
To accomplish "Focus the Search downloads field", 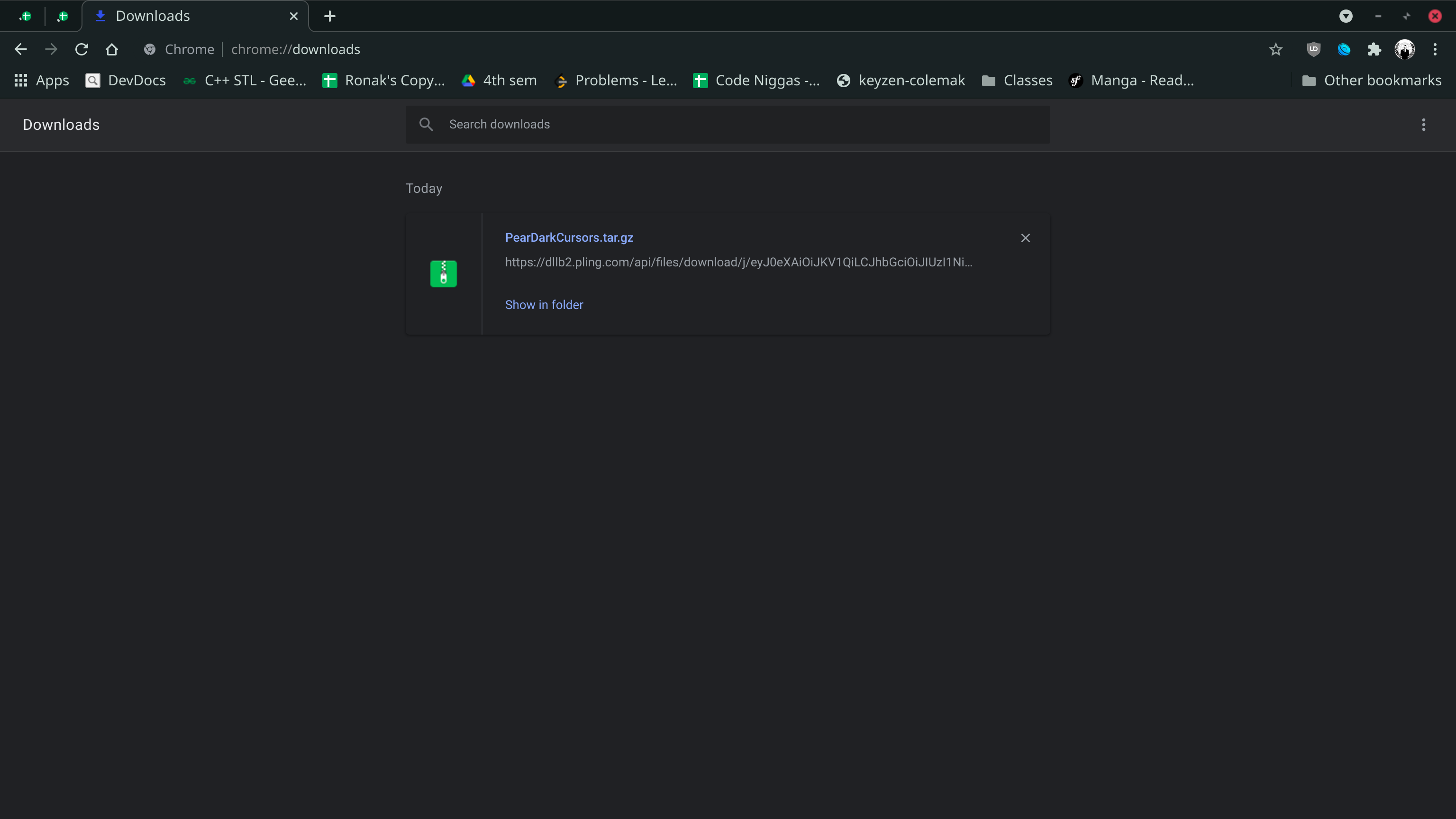I will (x=728, y=124).
